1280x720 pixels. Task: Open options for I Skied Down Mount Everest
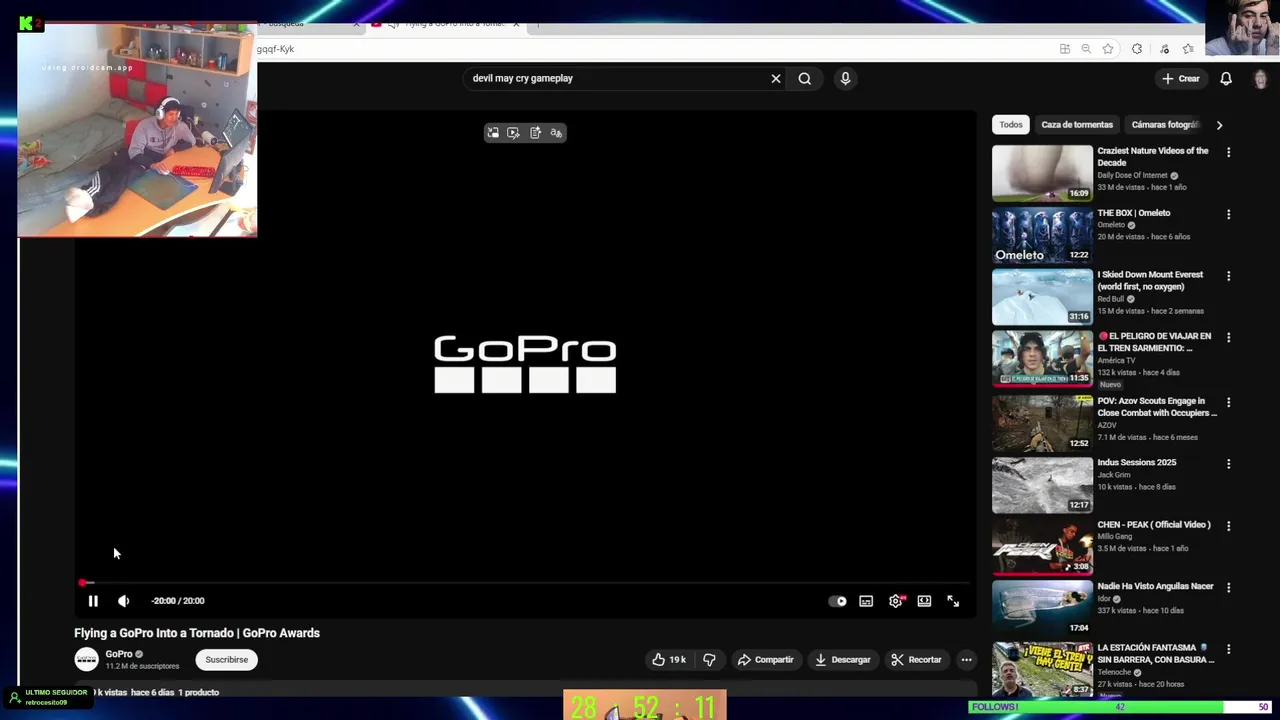point(1229,276)
